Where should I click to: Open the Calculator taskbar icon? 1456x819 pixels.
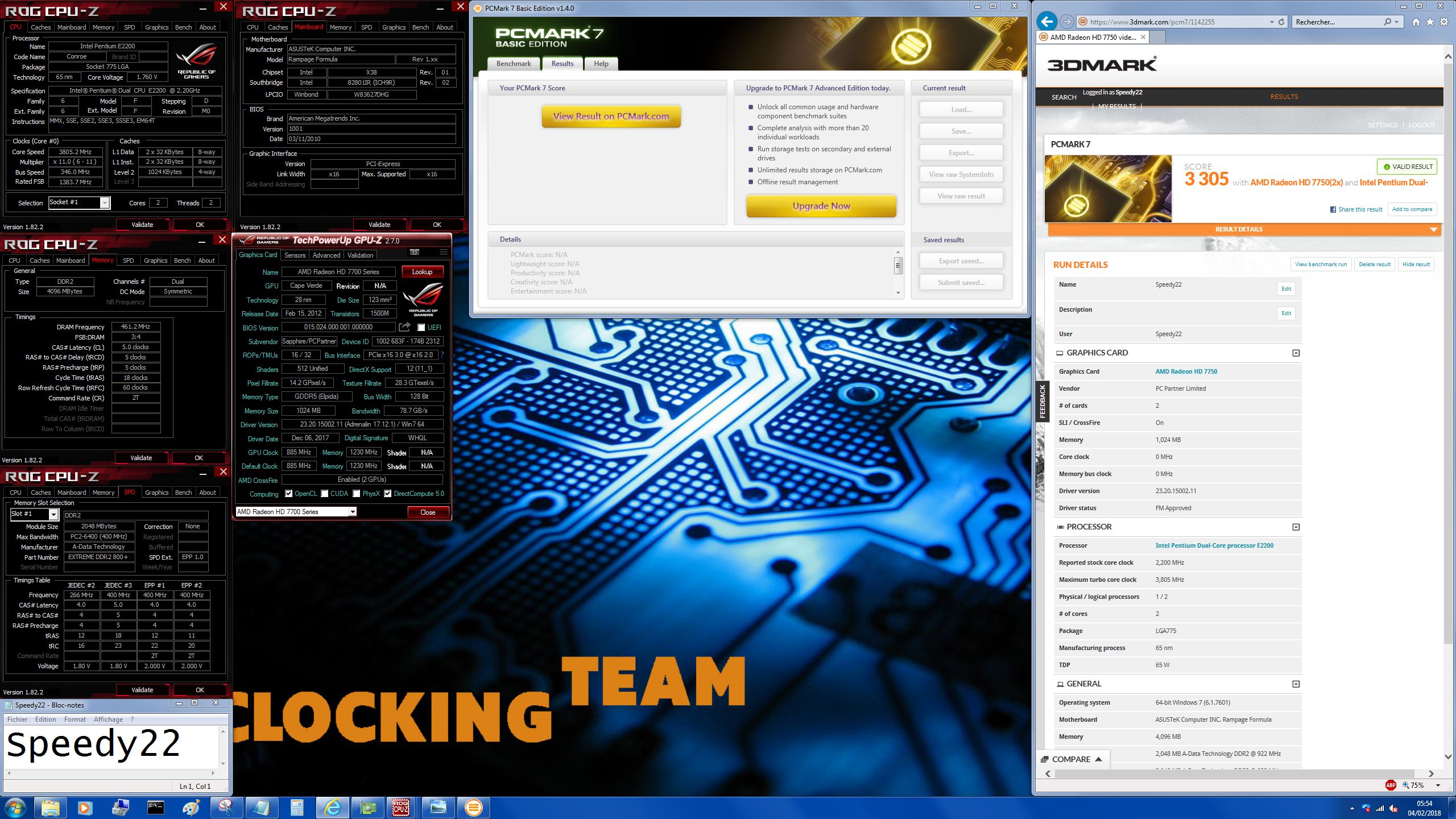click(297, 808)
